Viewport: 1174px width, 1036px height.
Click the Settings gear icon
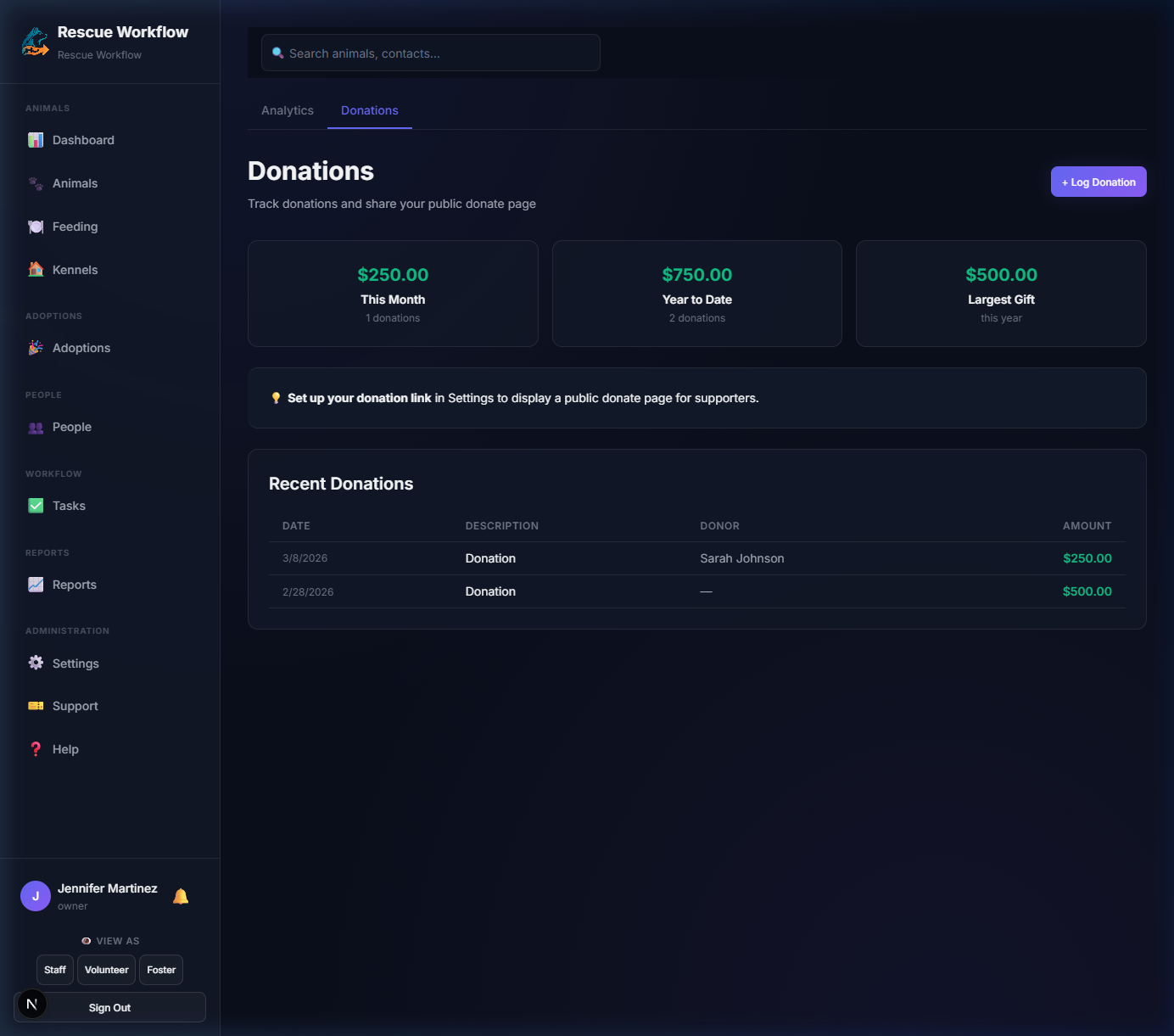tap(36, 664)
